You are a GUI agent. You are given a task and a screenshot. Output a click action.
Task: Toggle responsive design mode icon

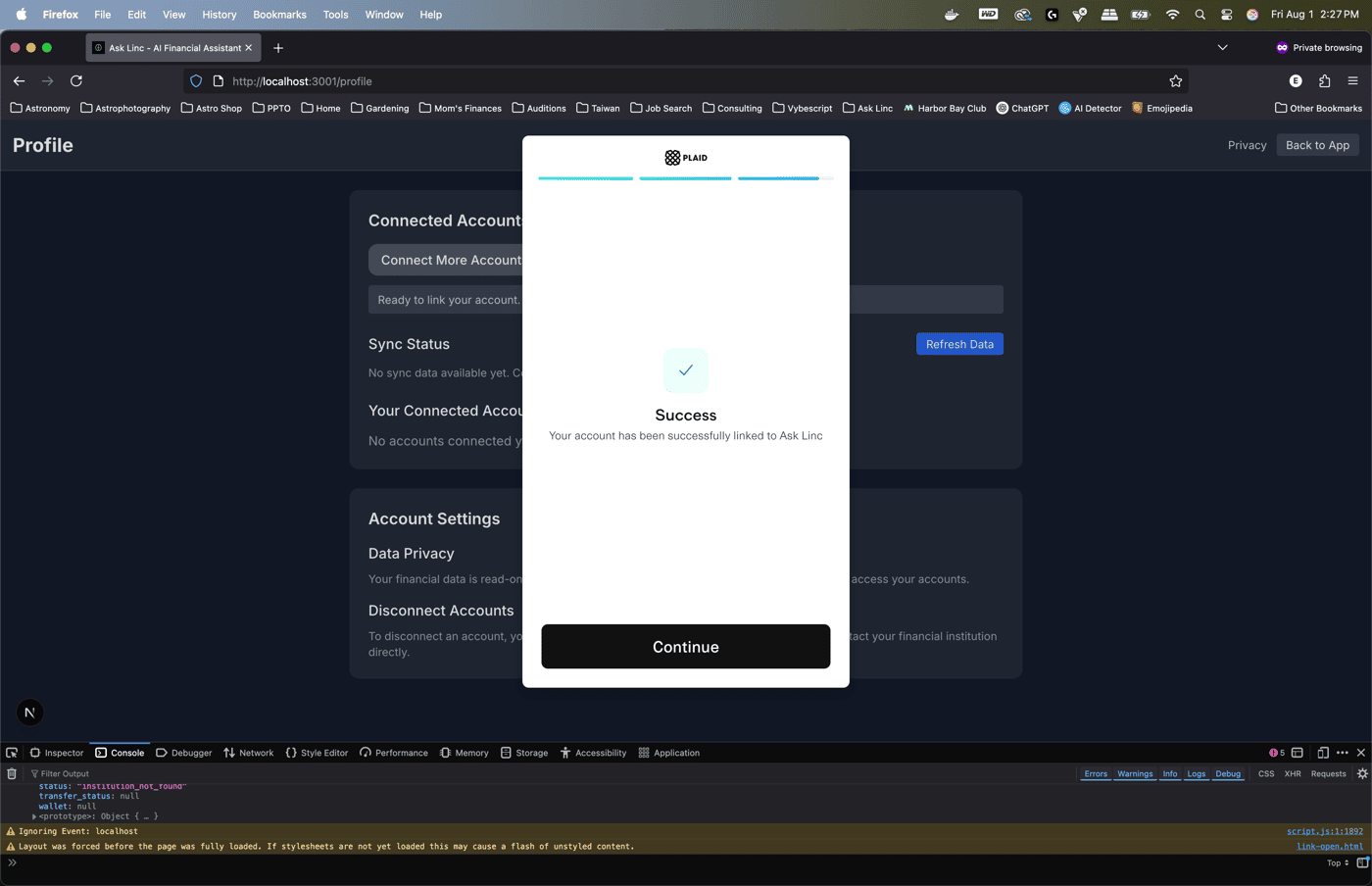click(1323, 753)
